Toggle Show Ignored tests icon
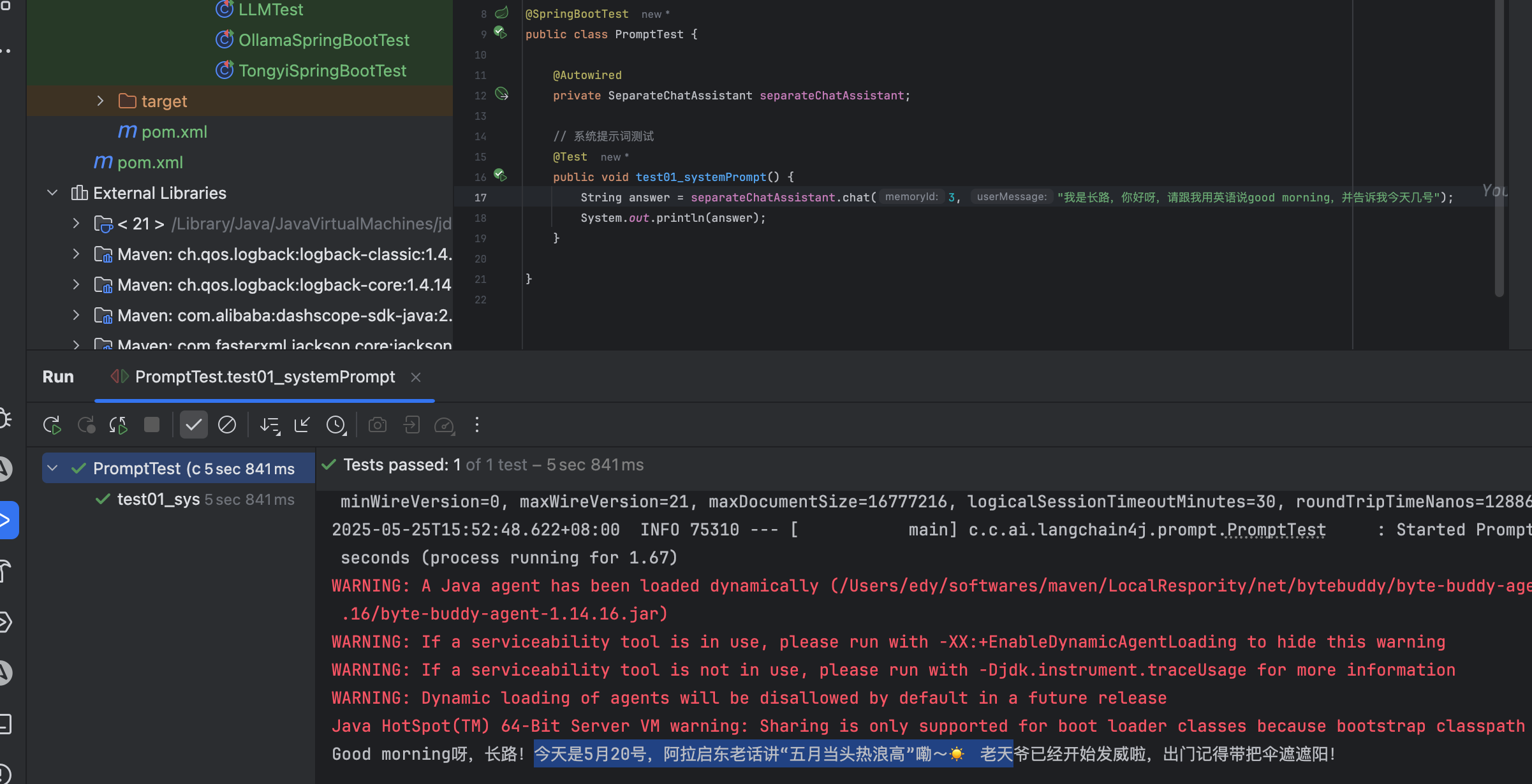This screenshot has width=1532, height=784. tap(226, 425)
